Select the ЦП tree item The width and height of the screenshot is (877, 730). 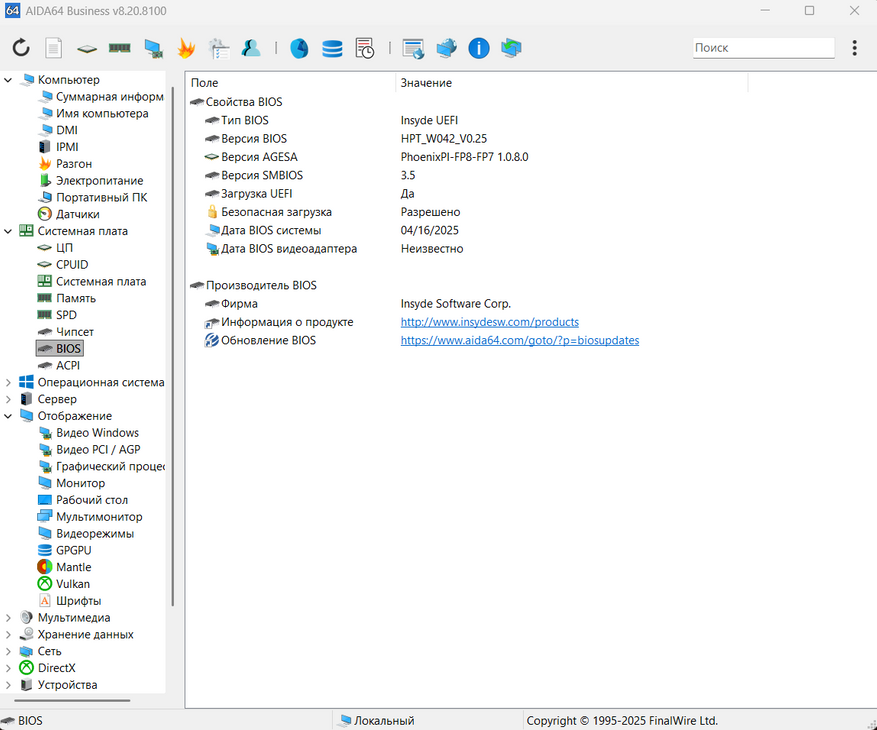click(x=55, y=248)
